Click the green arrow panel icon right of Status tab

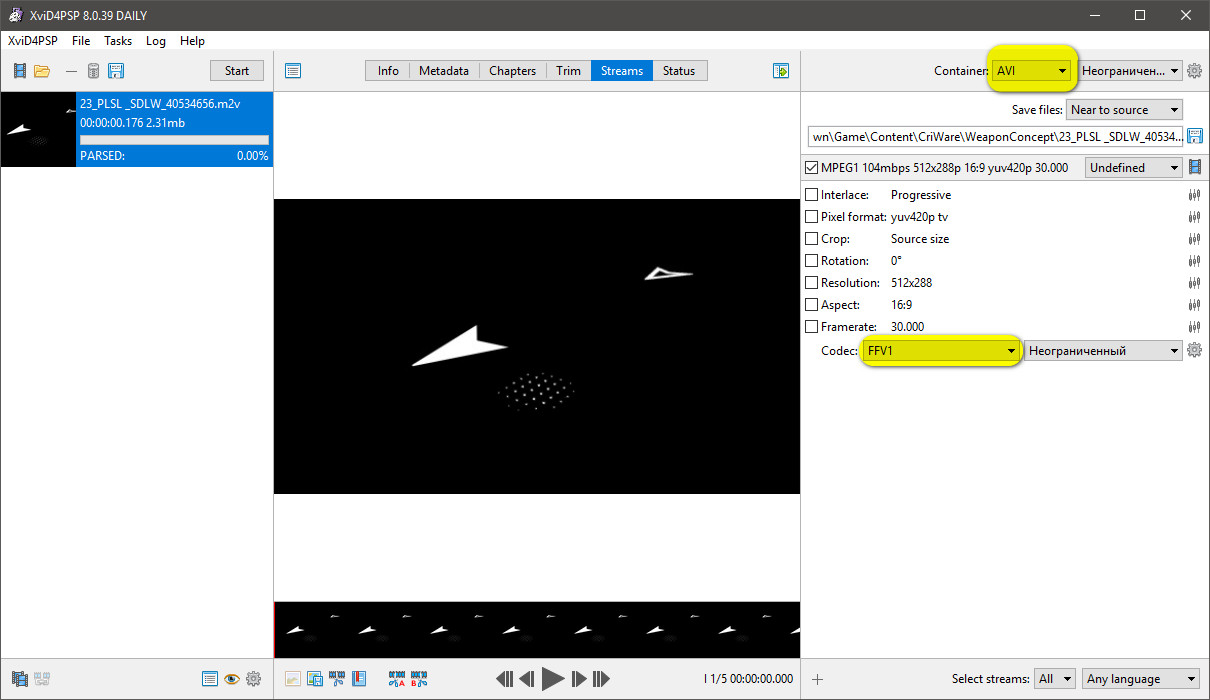(781, 71)
